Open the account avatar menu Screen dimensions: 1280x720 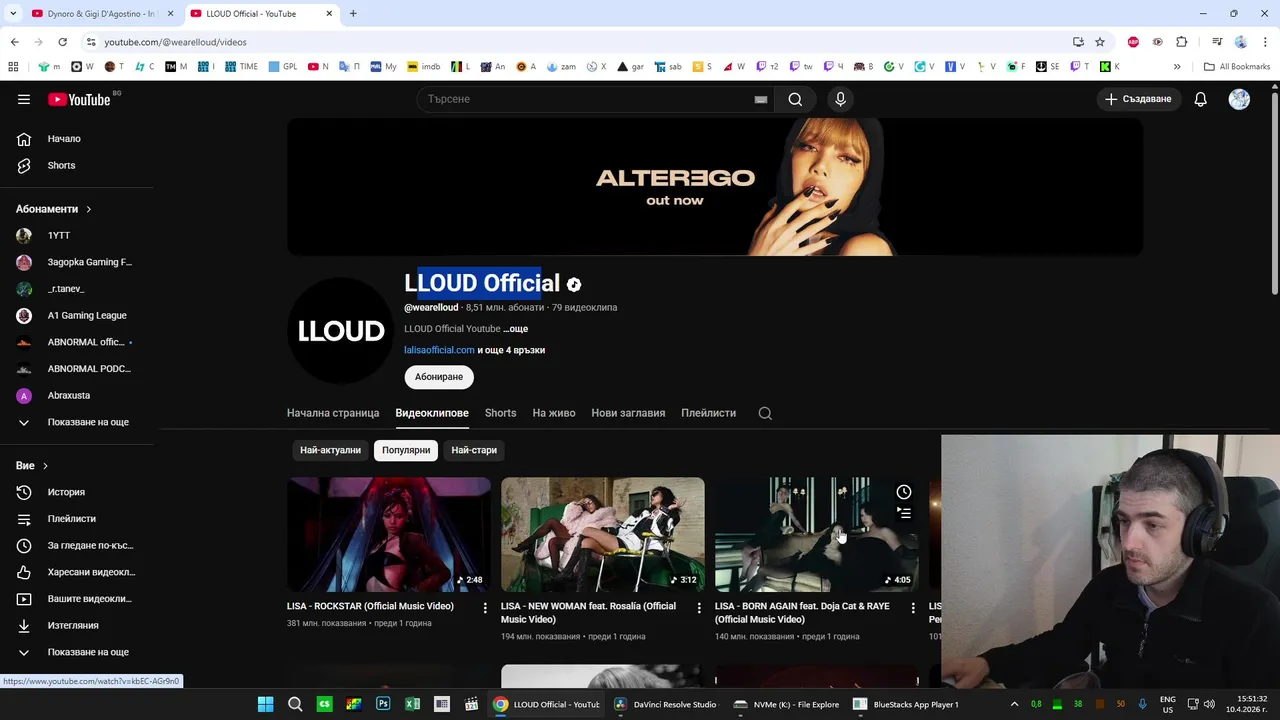pyautogui.click(x=1239, y=99)
